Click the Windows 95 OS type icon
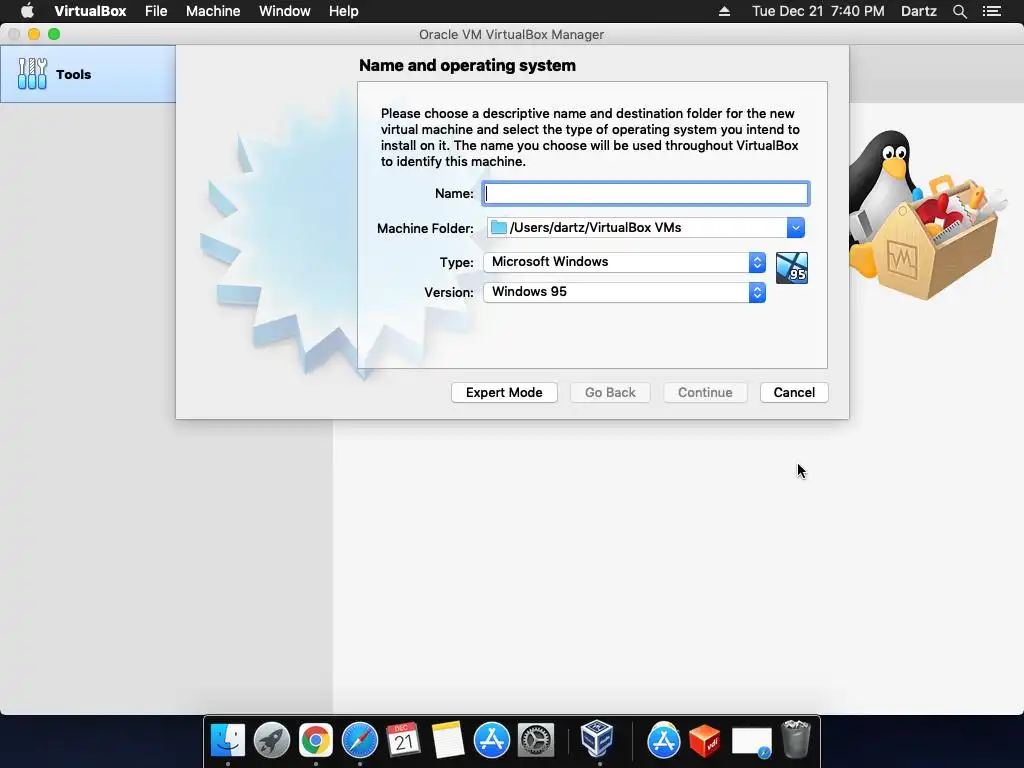This screenshot has width=1024, height=768. point(792,268)
